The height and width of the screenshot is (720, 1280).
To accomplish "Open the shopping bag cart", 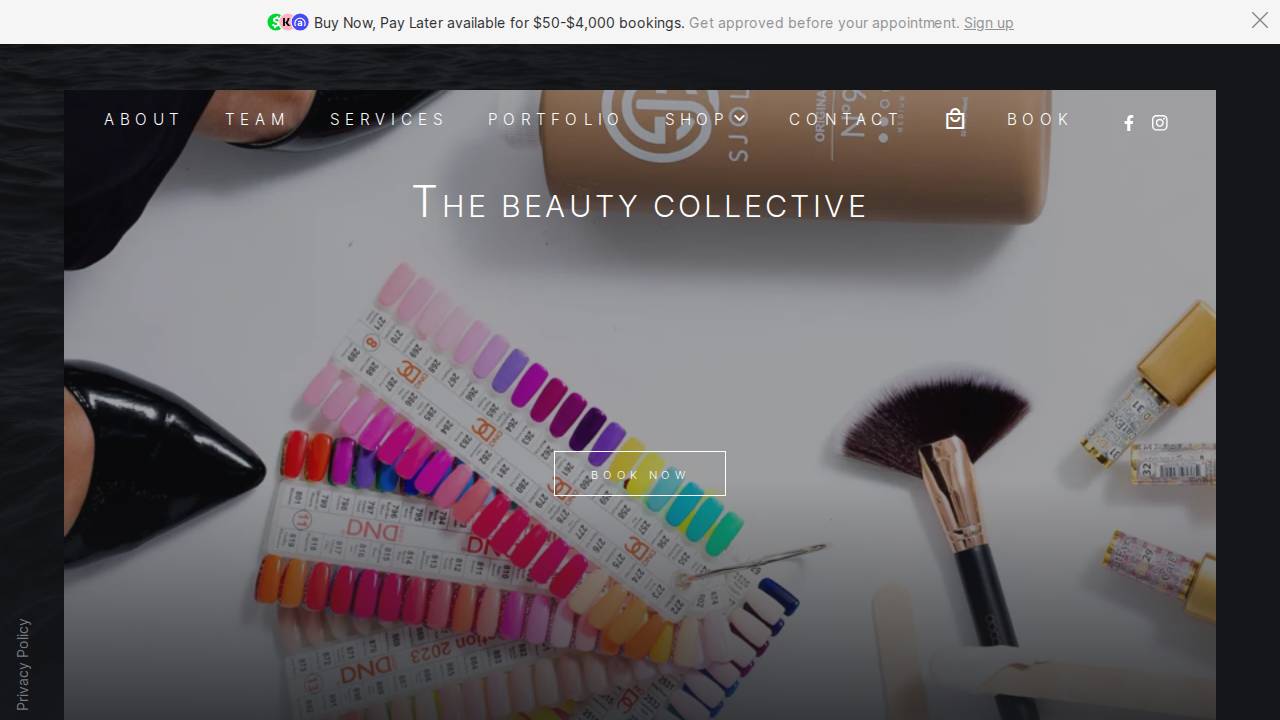I will [955, 119].
